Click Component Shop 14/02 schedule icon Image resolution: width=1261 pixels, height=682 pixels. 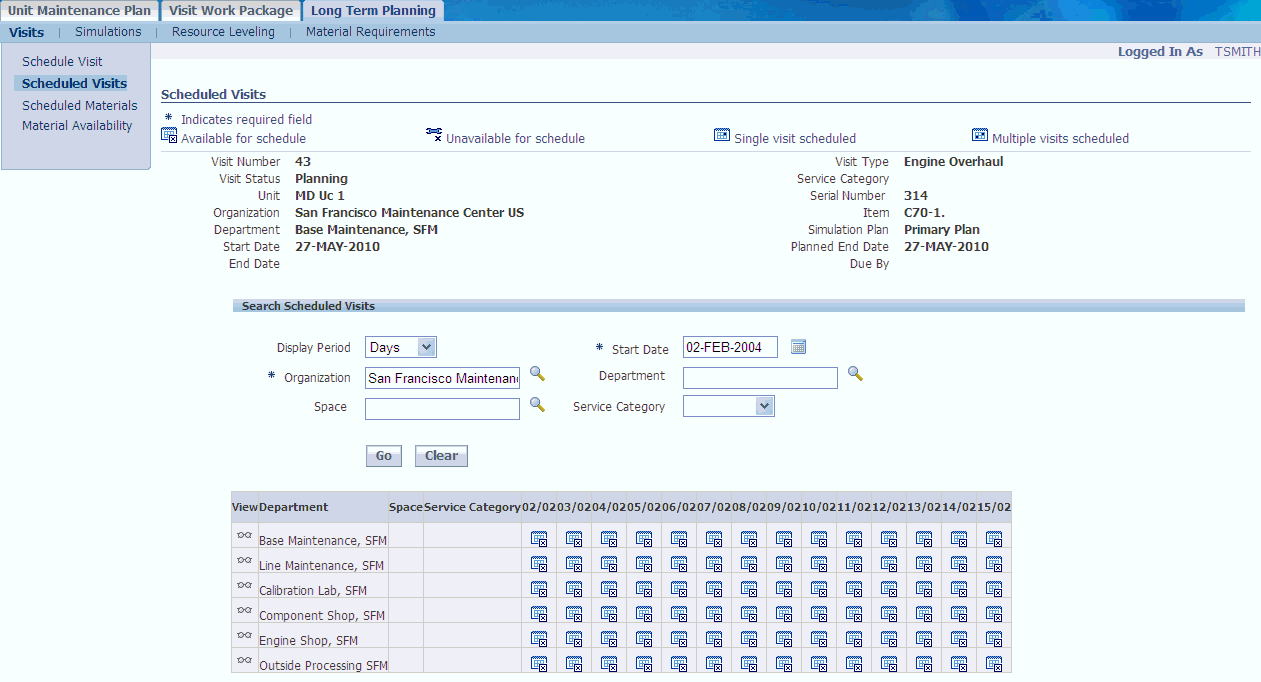pos(959,613)
